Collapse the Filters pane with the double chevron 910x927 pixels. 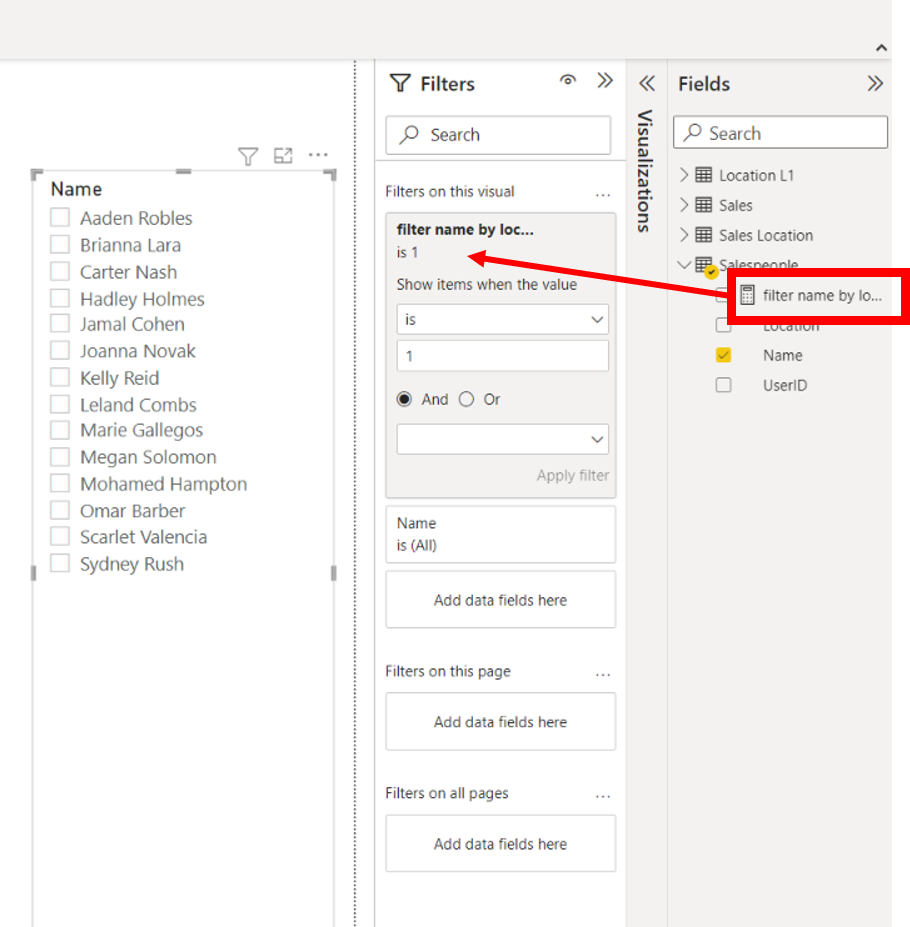605,80
